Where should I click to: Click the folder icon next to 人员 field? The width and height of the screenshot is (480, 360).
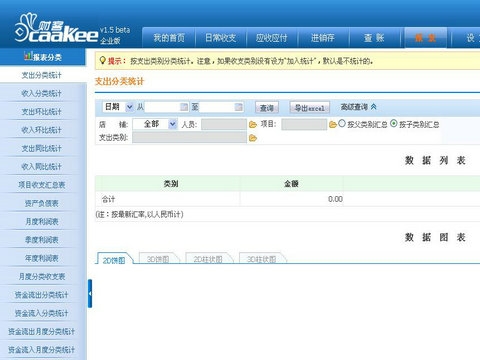click(x=253, y=125)
